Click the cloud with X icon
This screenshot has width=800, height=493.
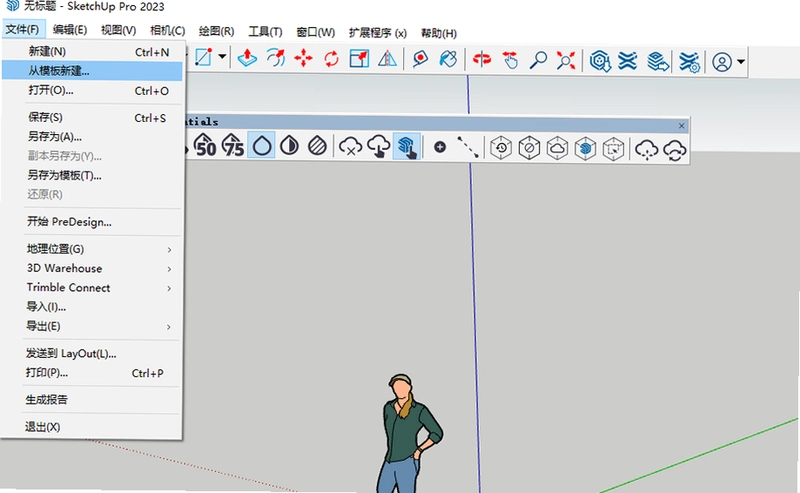[351, 146]
